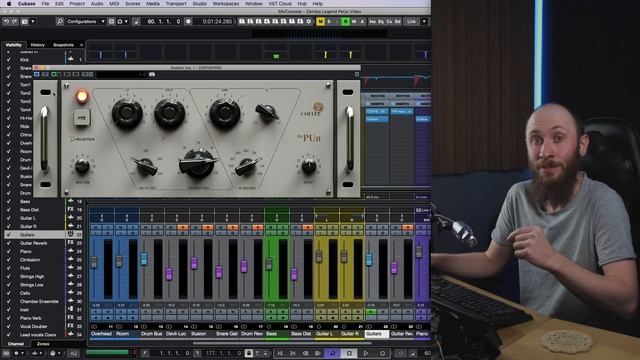Screen dimensions: 640x360
Task: Toggle visibility check for Flute channel
Action: click(9, 268)
